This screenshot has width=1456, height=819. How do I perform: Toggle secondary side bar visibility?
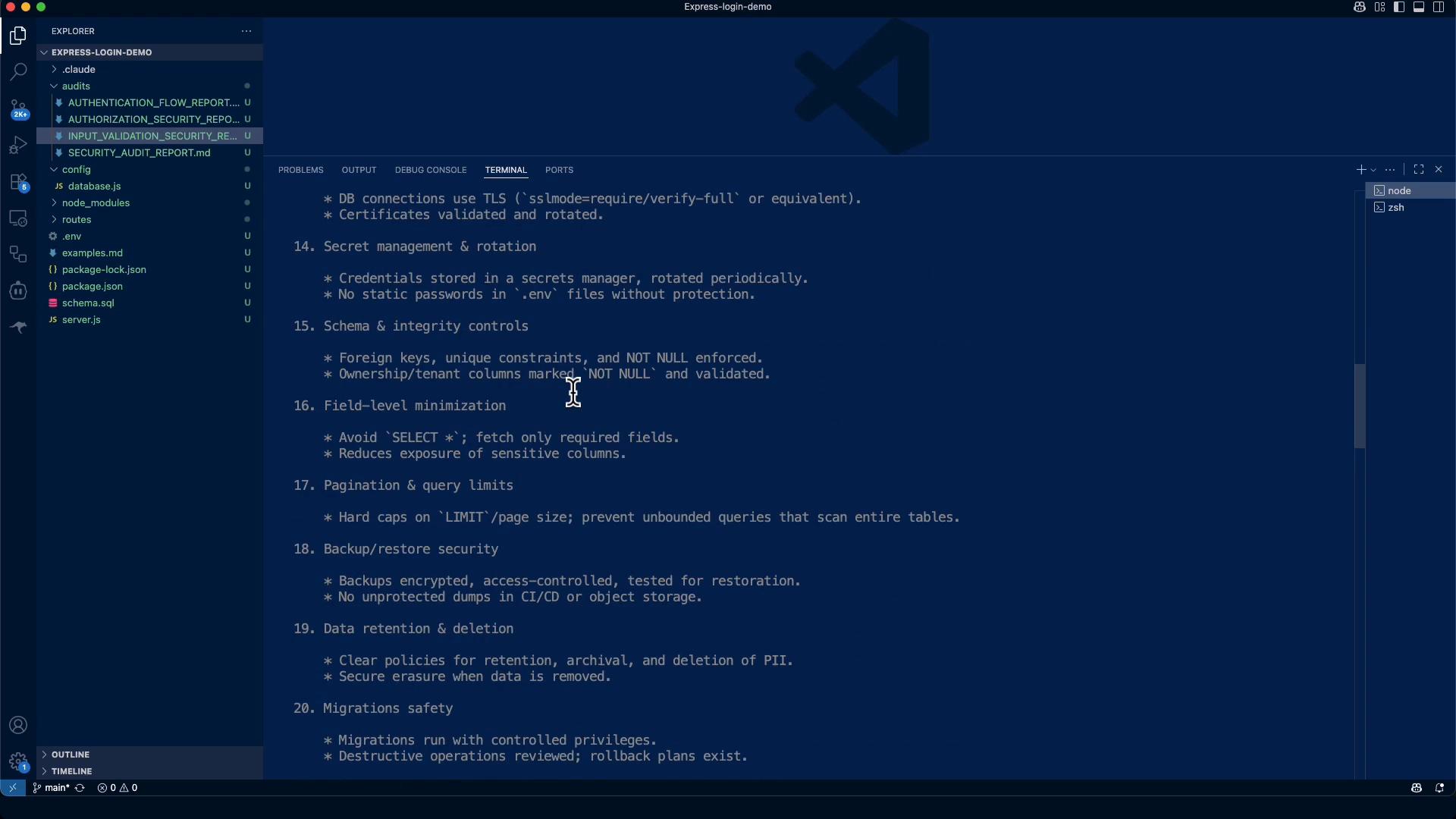click(1439, 7)
